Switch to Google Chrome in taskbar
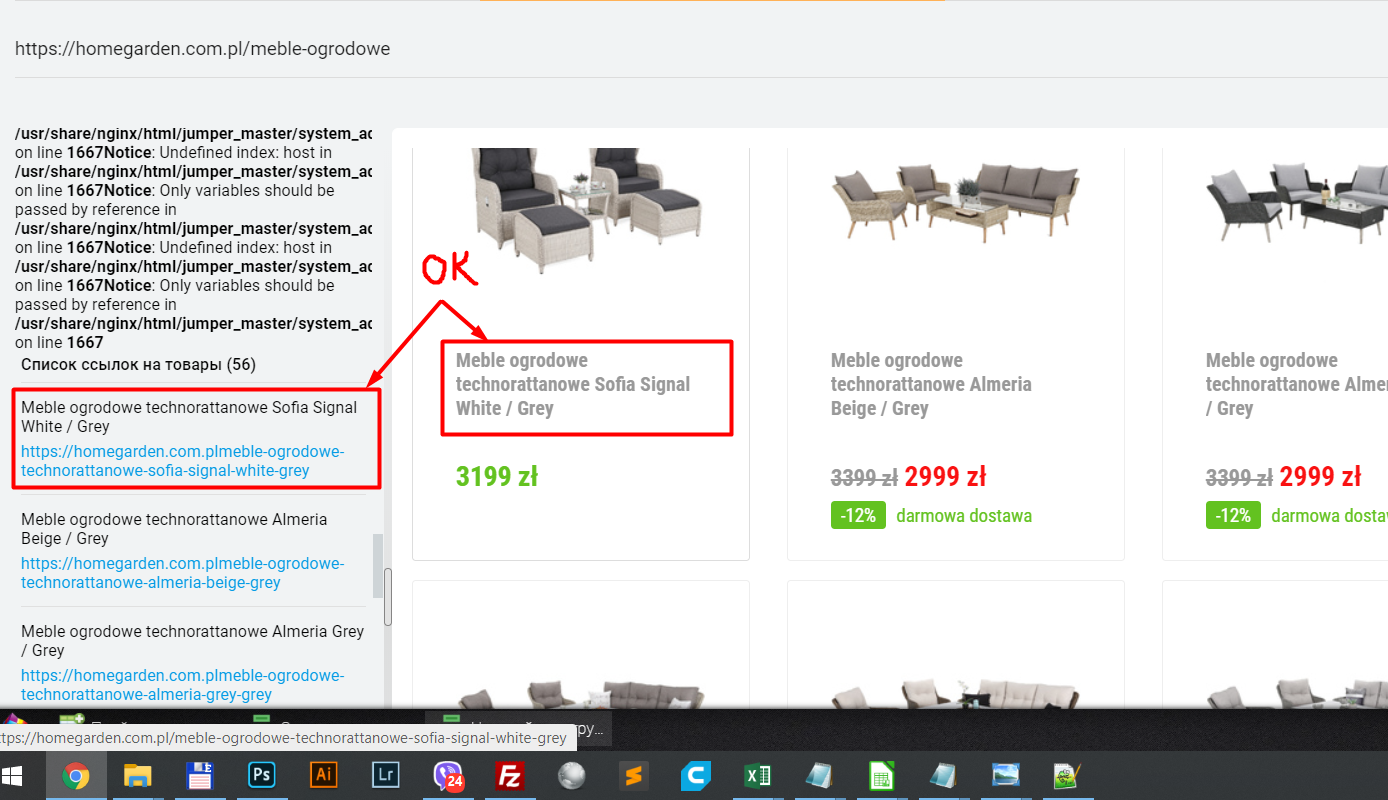Screen dimensions: 1388x800 tap(76, 776)
